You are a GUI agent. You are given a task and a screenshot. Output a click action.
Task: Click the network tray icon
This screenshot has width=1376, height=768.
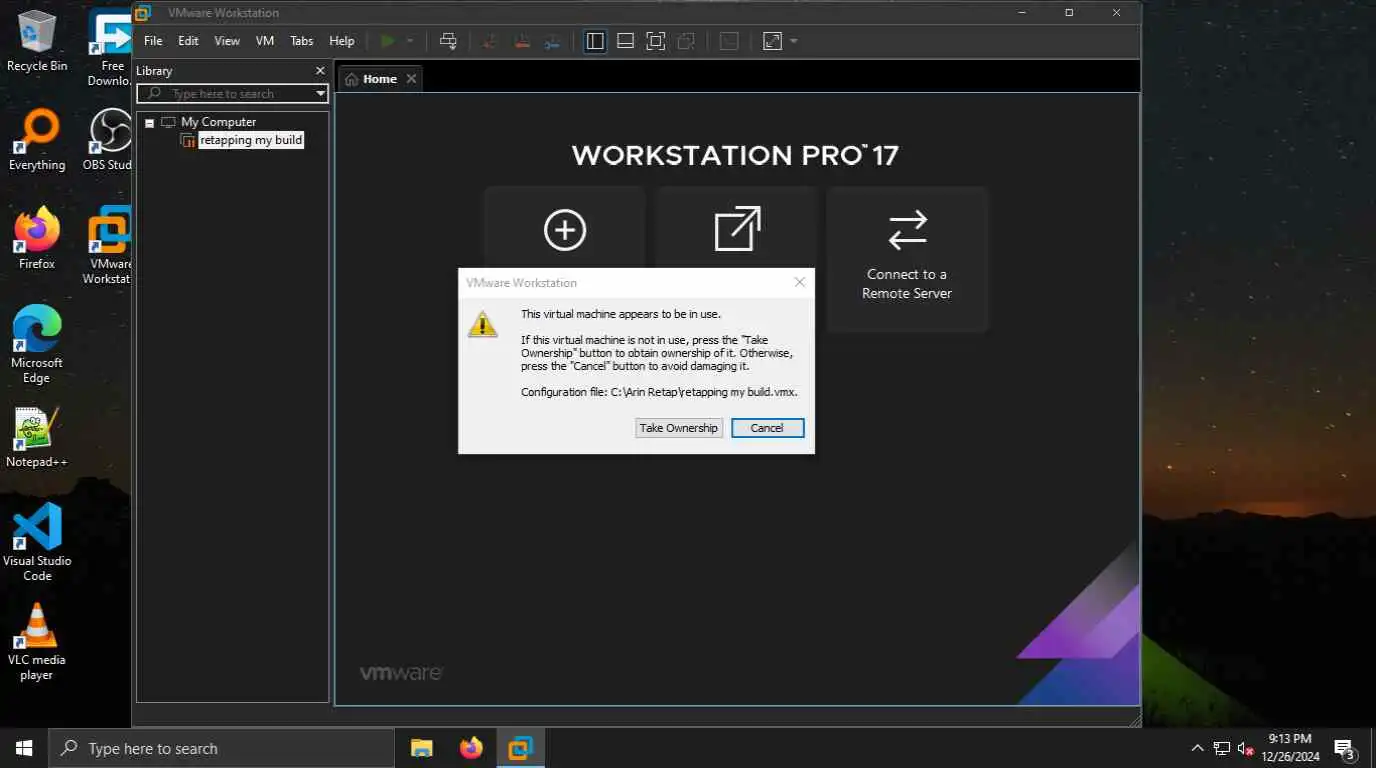pos(1222,748)
